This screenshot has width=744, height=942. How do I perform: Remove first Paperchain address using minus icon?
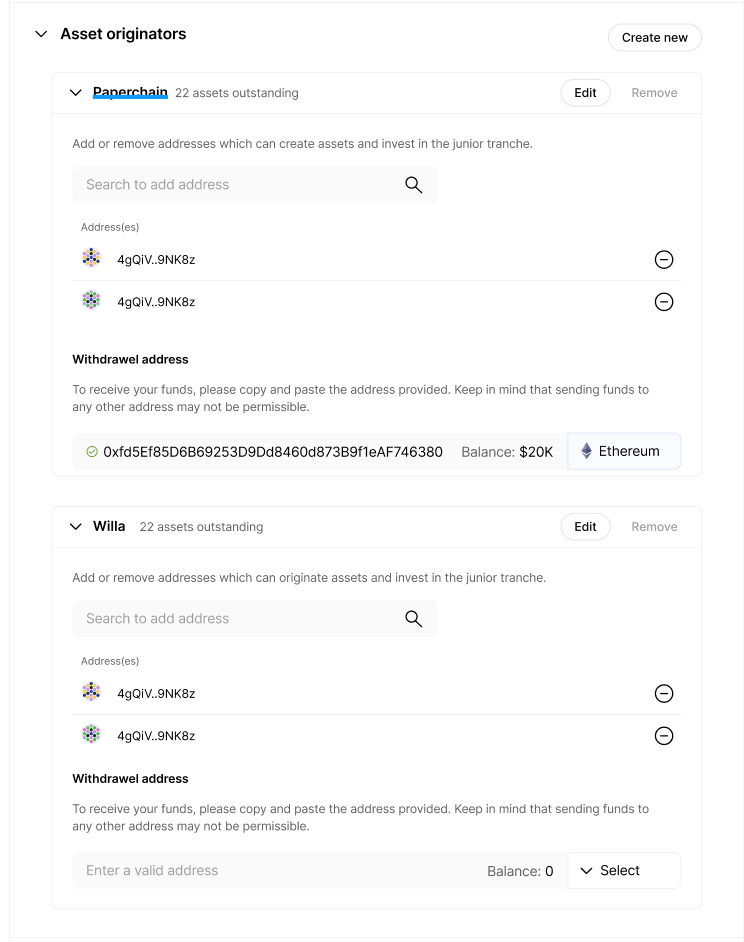click(x=663, y=259)
